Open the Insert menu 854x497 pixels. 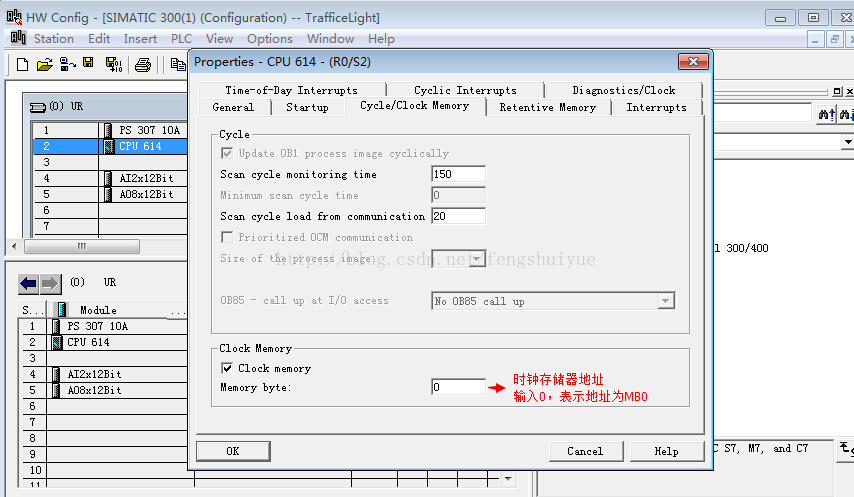click(x=140, y=39)
